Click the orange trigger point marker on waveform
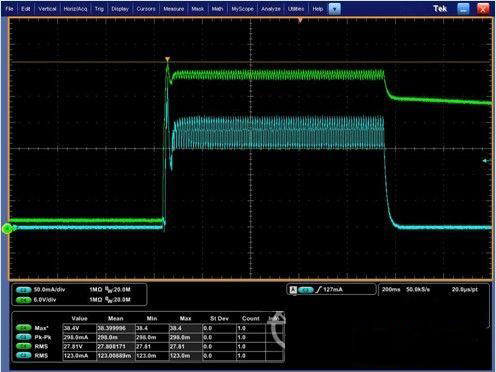Screen dimensions: 496x372 click(x=168, y=60)
